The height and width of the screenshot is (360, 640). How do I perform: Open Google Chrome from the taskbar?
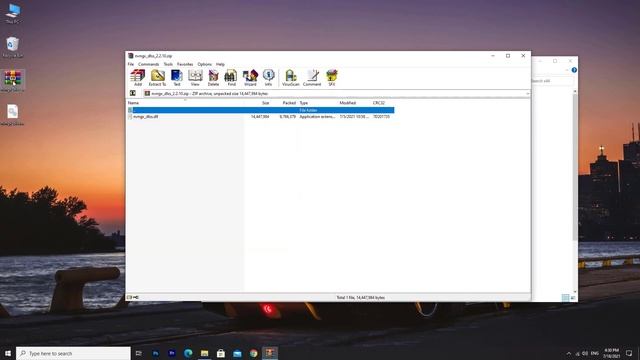tap(253, 353)
